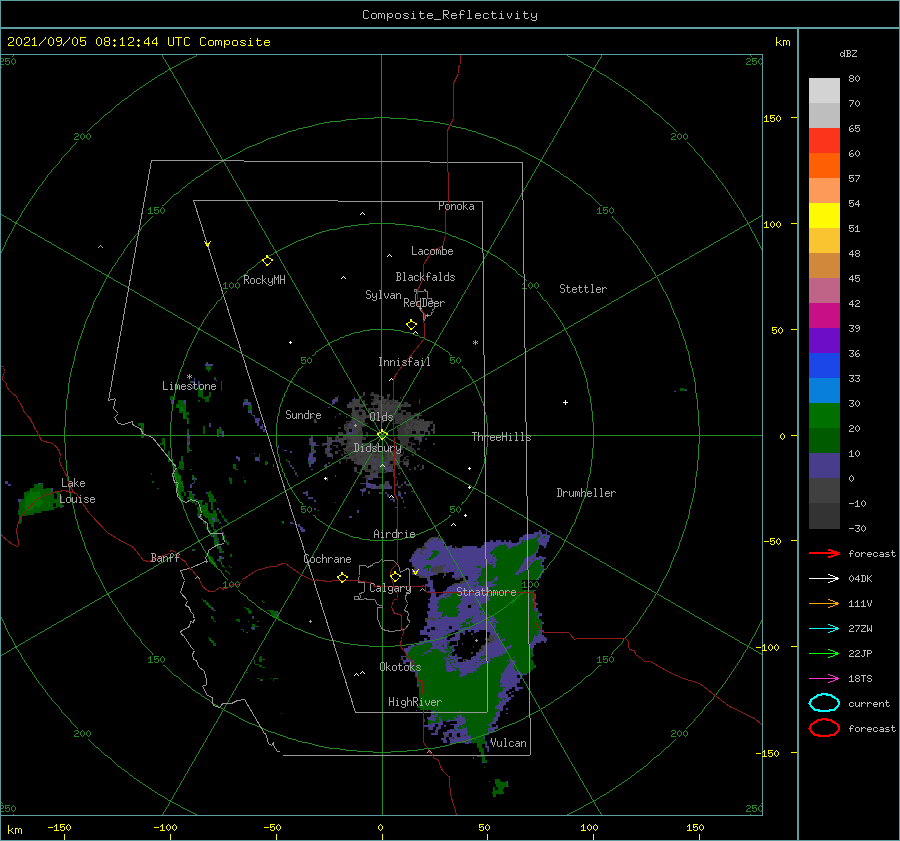Click the Strathmore label on the map
Screen dimensions: 900x841
tap(486, 592)
